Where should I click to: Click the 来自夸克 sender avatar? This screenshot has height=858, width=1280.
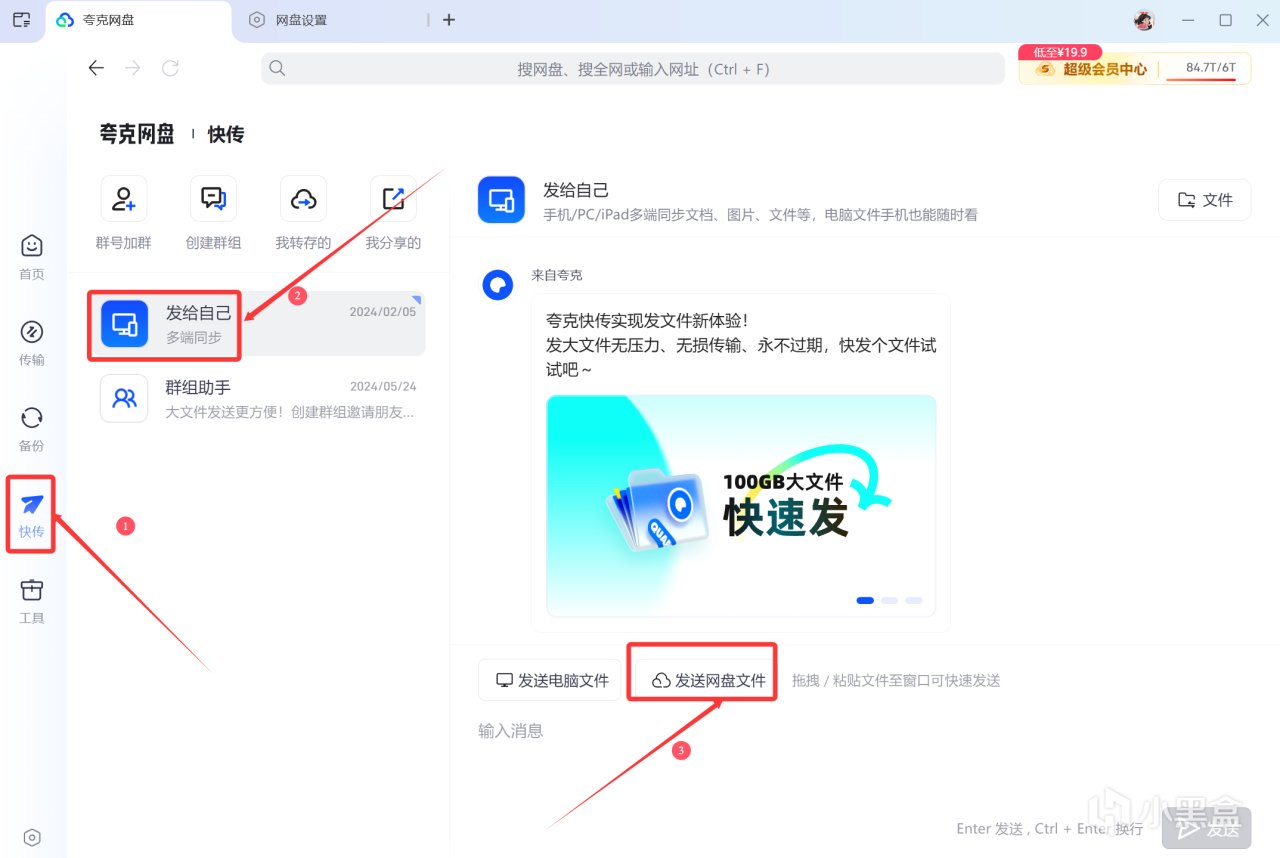coord(497,285)
